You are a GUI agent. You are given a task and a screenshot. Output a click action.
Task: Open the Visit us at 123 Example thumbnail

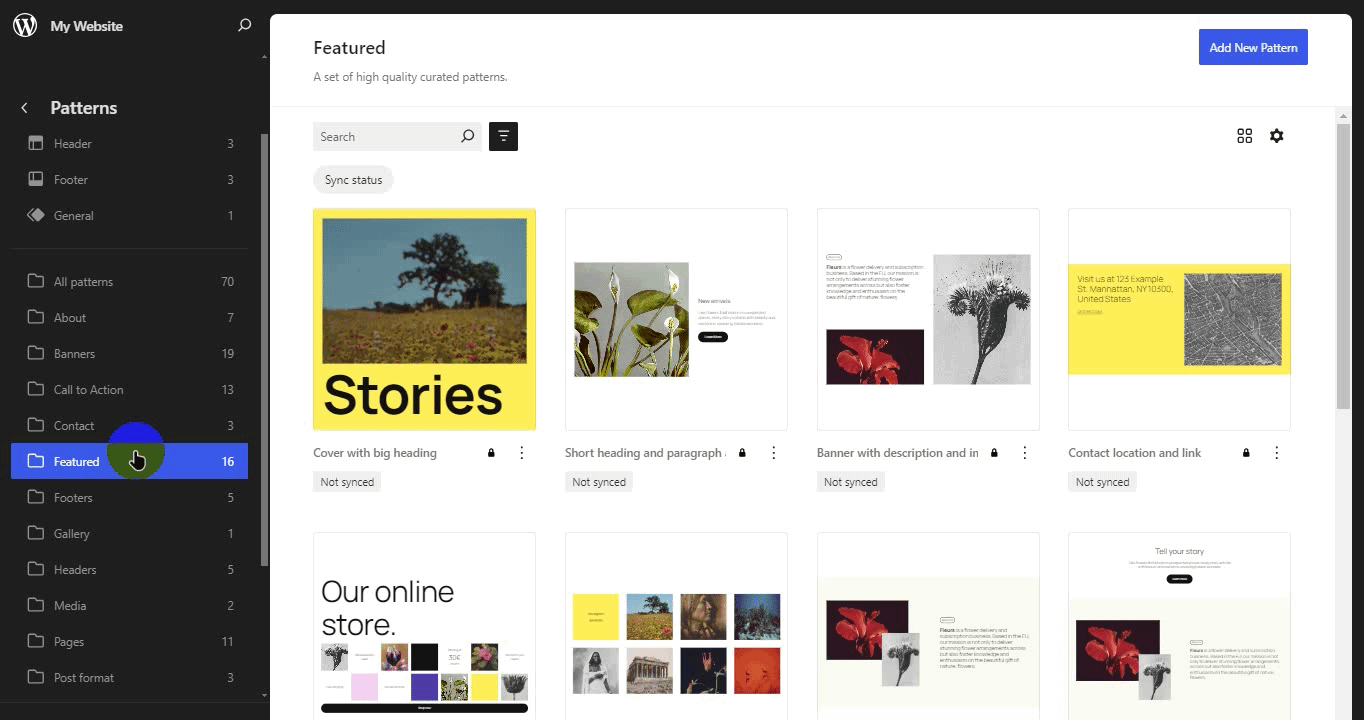coord(1179,319)
